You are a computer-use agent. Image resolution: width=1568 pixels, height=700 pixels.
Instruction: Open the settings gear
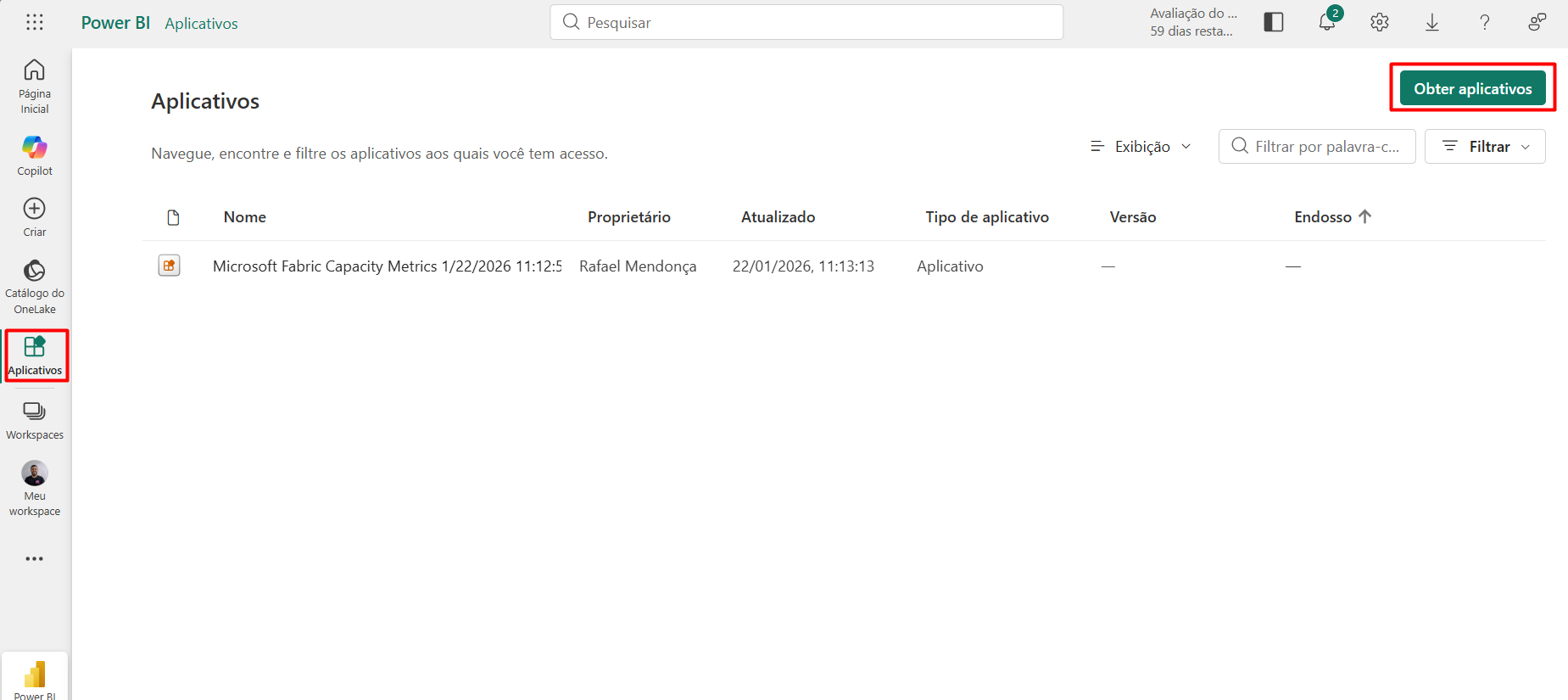coord(1380,23)
